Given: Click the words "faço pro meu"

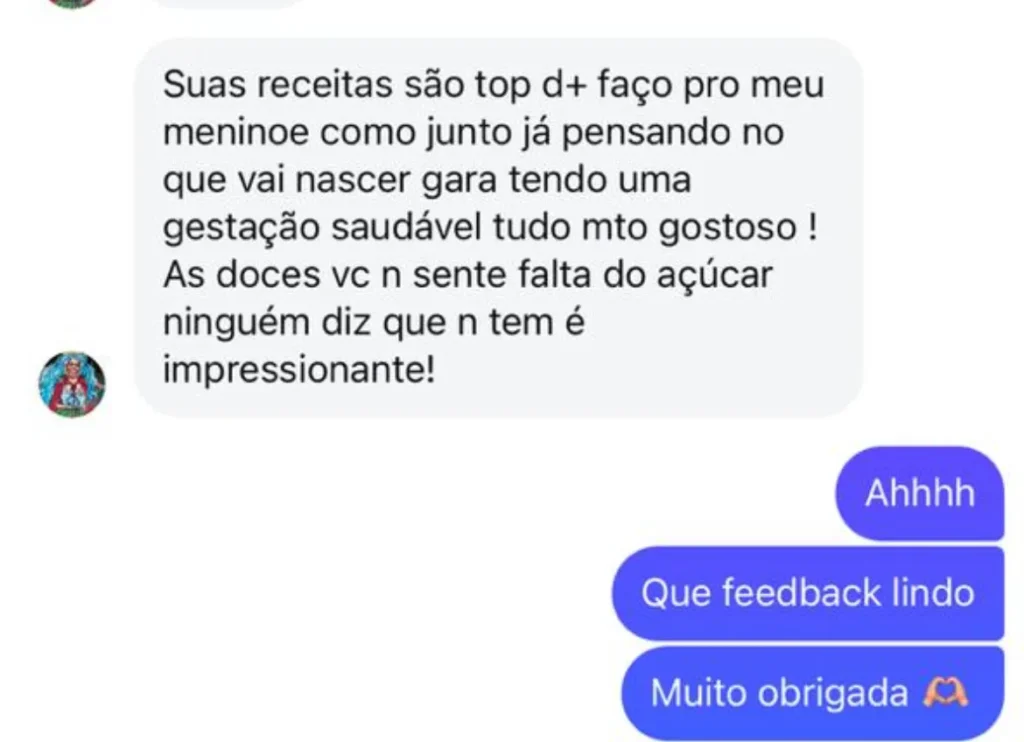Looking at the screenshot, I should (x=711, y=85).
